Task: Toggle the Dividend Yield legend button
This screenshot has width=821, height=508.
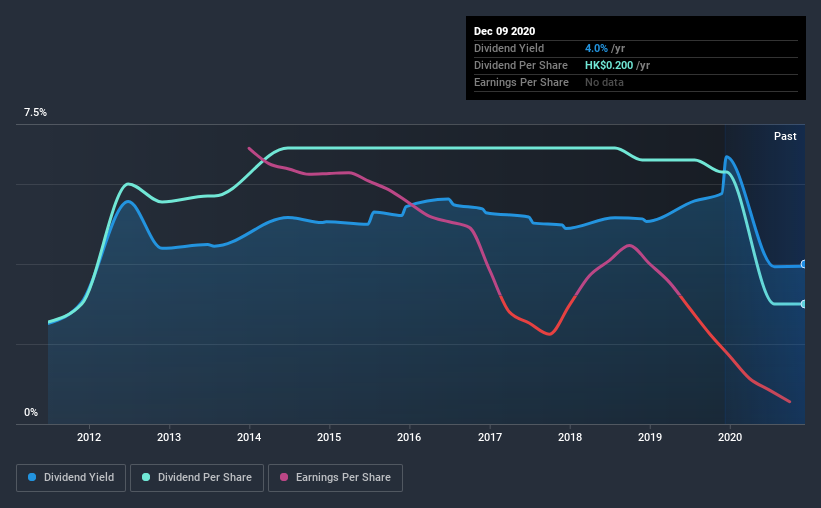Action: click(71, 478)
